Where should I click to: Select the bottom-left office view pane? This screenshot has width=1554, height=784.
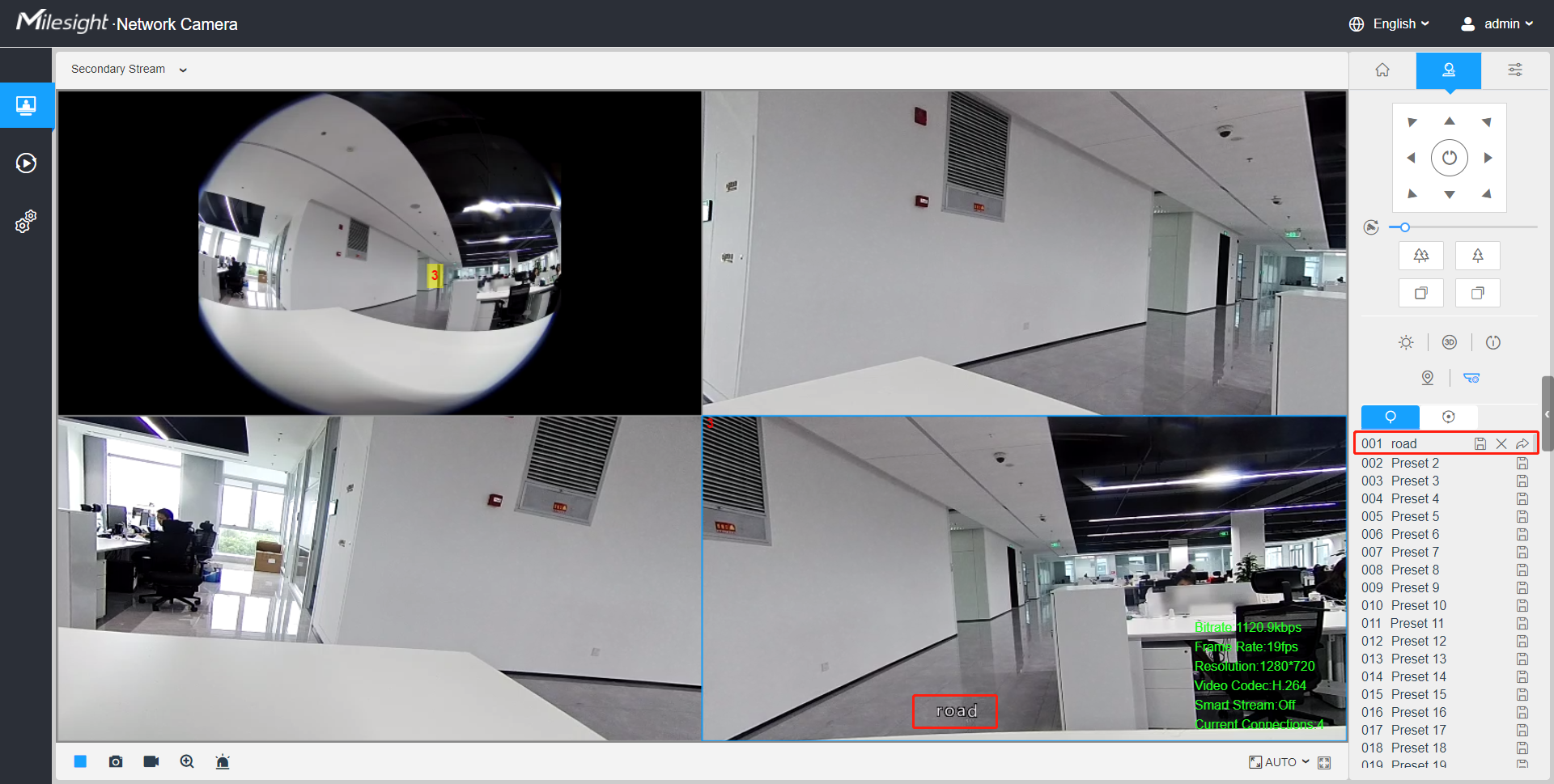380,578
